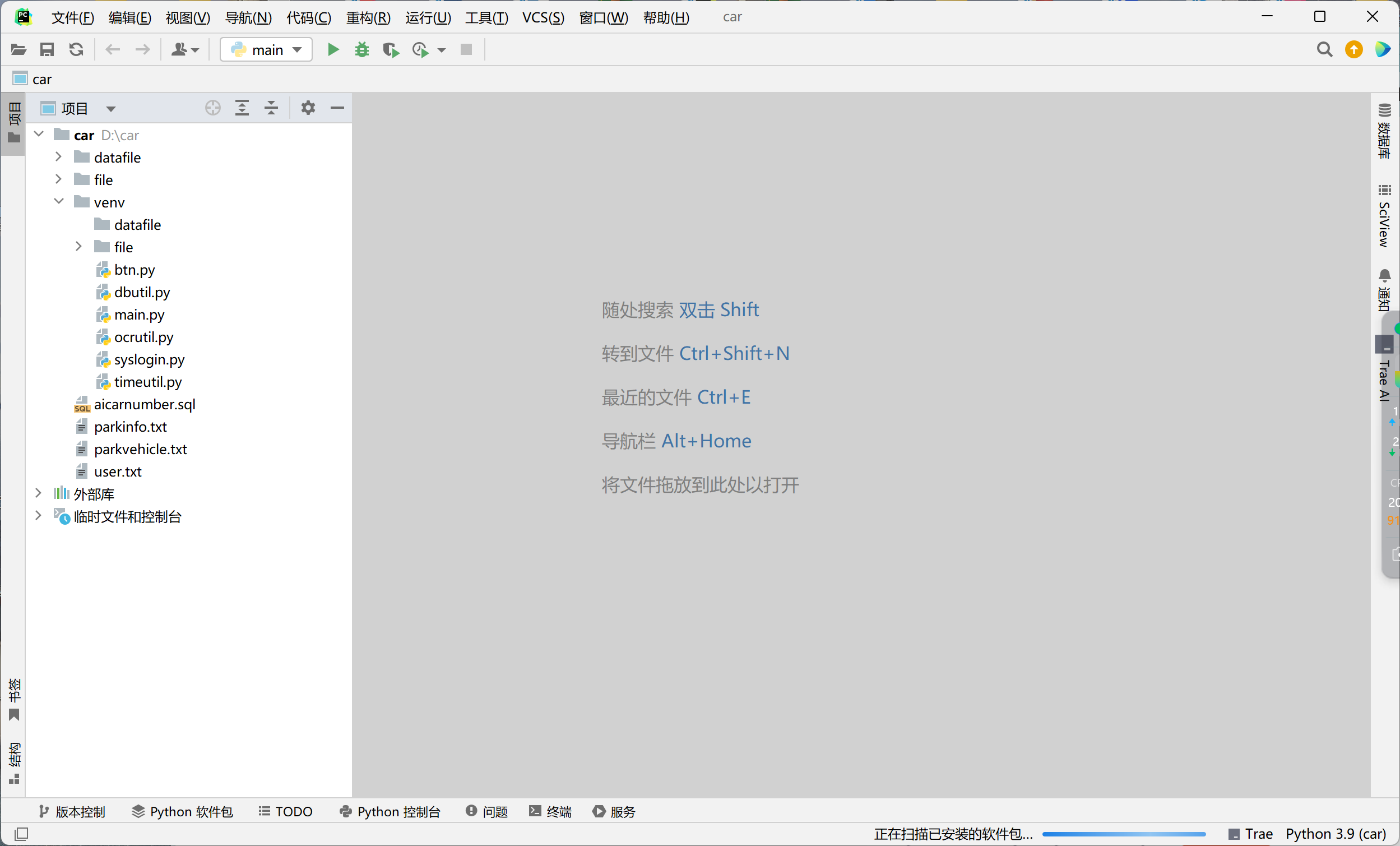Click the green Run button
The image size is (1400, 846).
click(333, 50)
